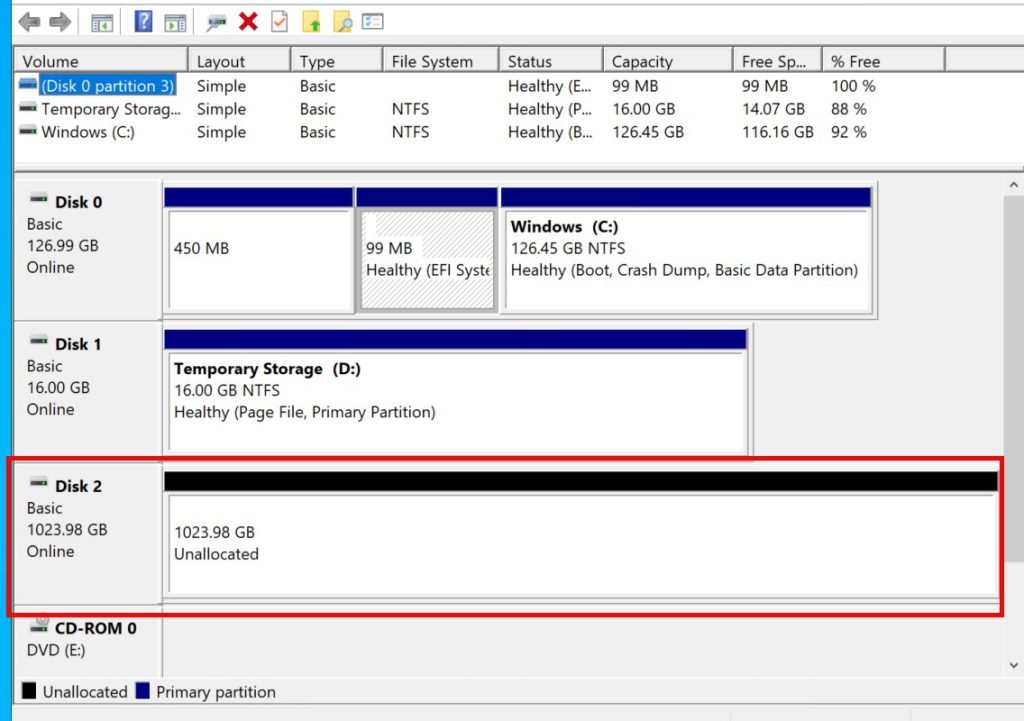1024x721 pixels.
Task: Select the Disk 0 header panel
Action: coord(88,250)
